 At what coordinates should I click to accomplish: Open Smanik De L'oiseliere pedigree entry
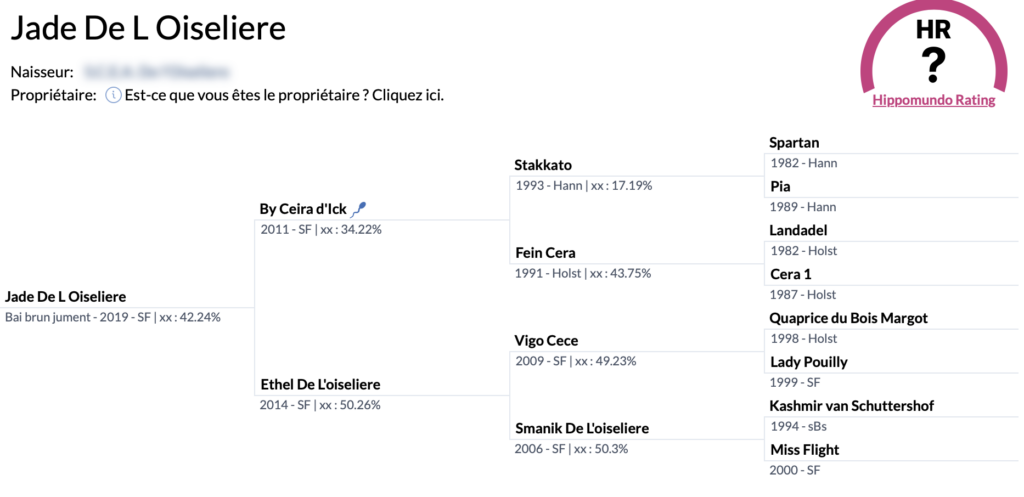click(x=582, y=428)
